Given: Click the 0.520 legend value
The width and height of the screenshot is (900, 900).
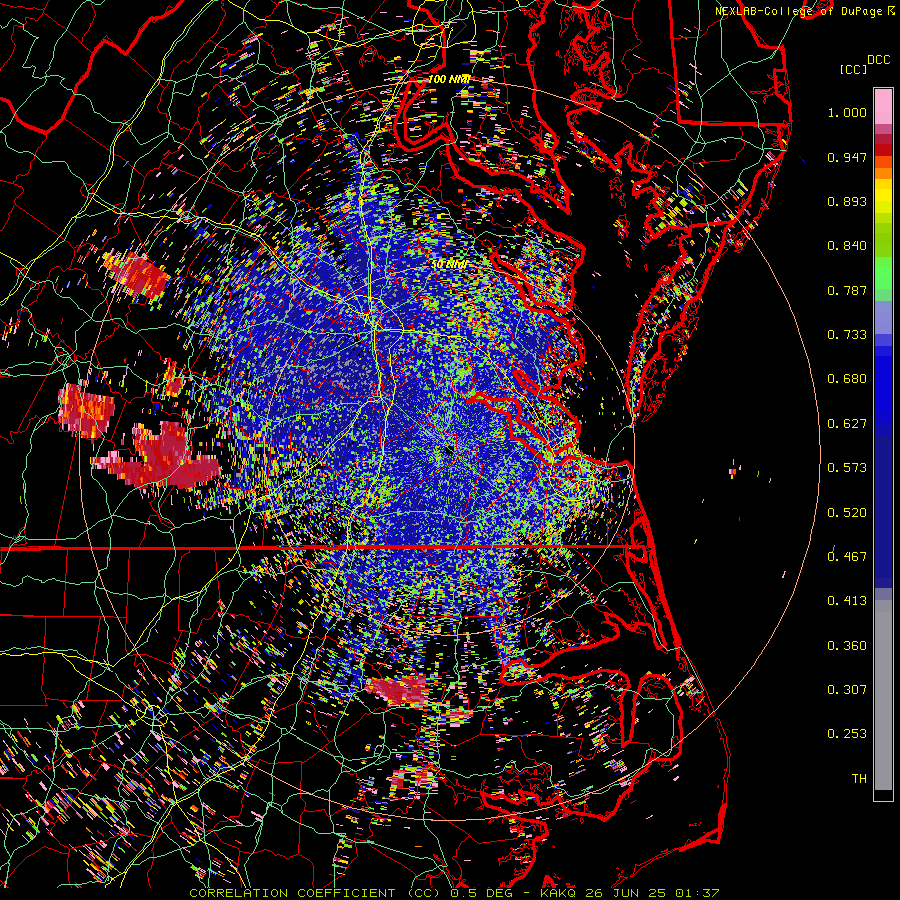Looking at the screenshot, I should click(847, 513).
